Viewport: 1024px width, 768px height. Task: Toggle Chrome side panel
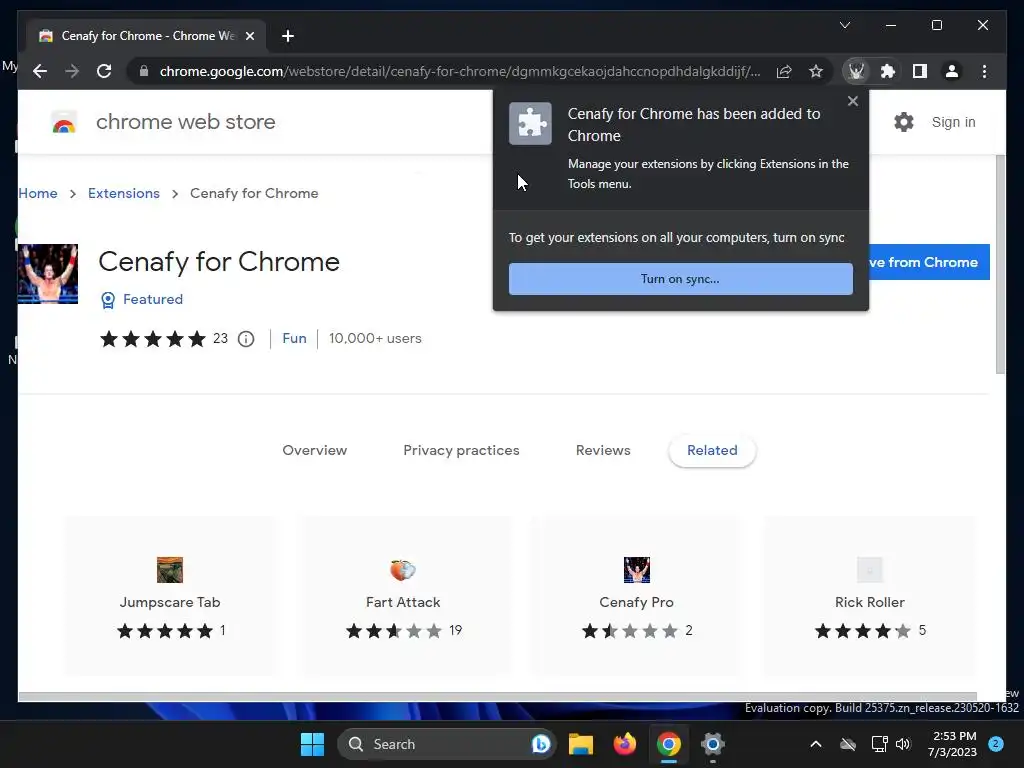point(920,71)
